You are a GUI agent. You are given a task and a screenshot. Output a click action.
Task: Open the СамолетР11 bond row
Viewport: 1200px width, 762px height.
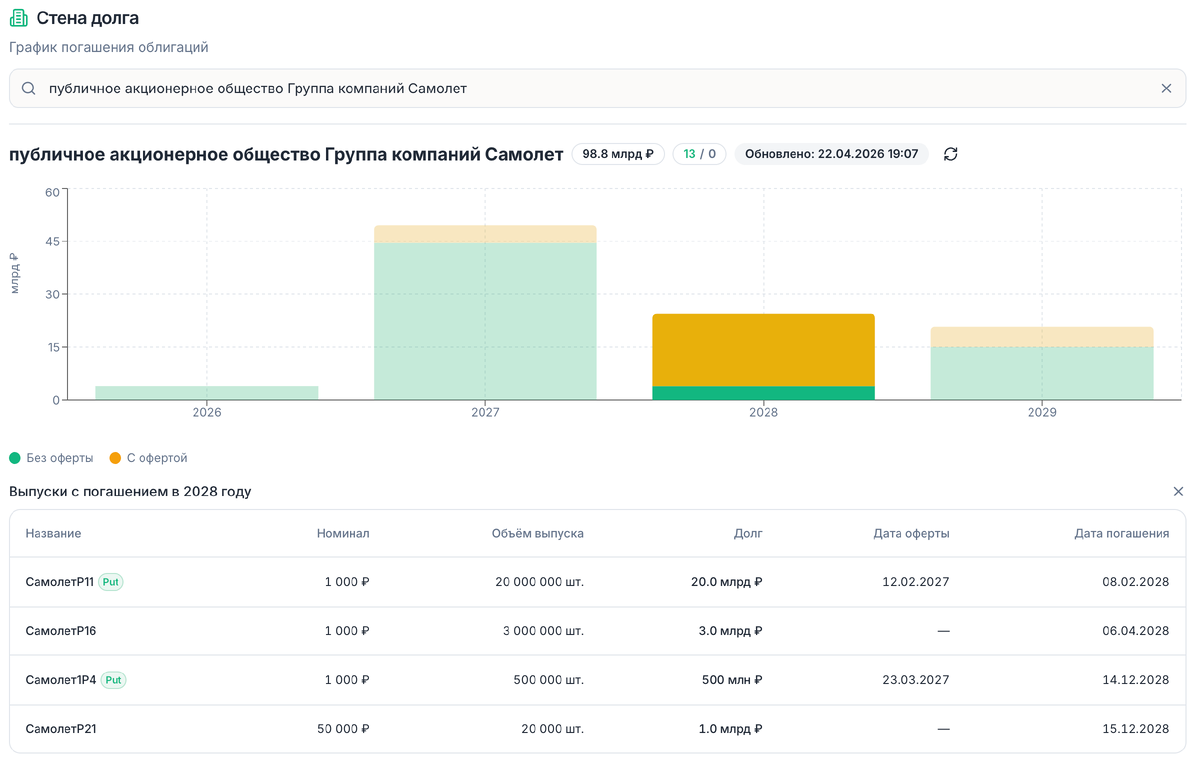click(598, 582)
